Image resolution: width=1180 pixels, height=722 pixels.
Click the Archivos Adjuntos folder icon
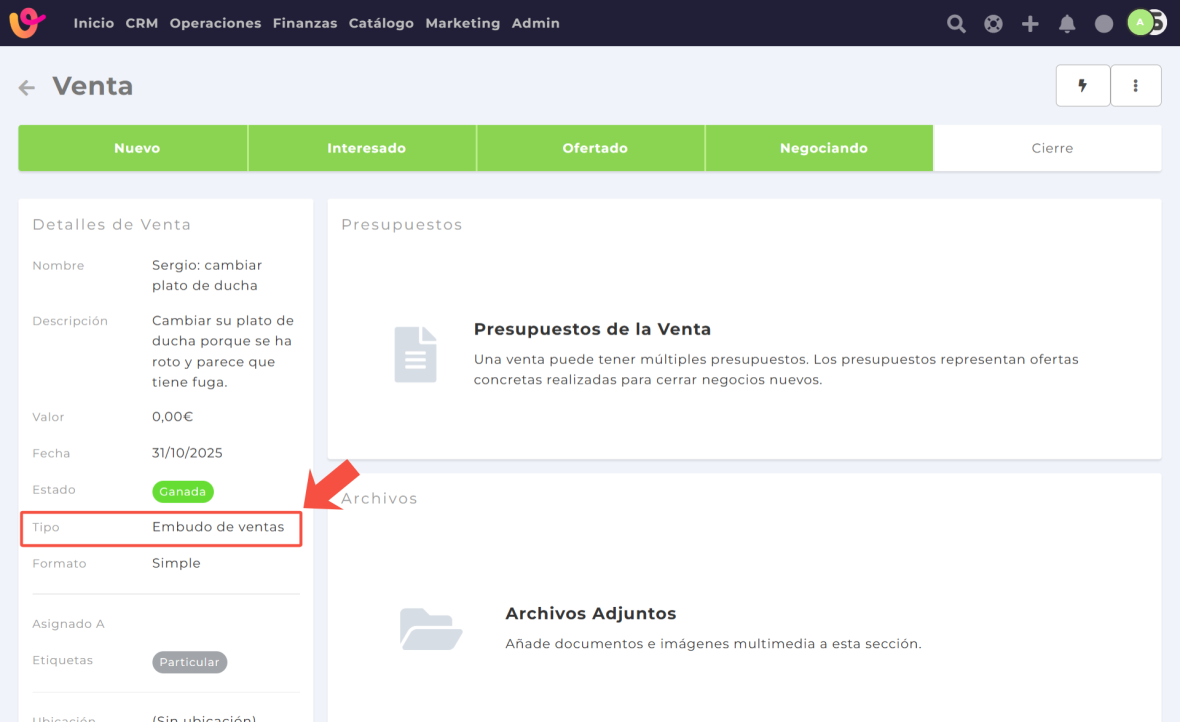[430, 629]
